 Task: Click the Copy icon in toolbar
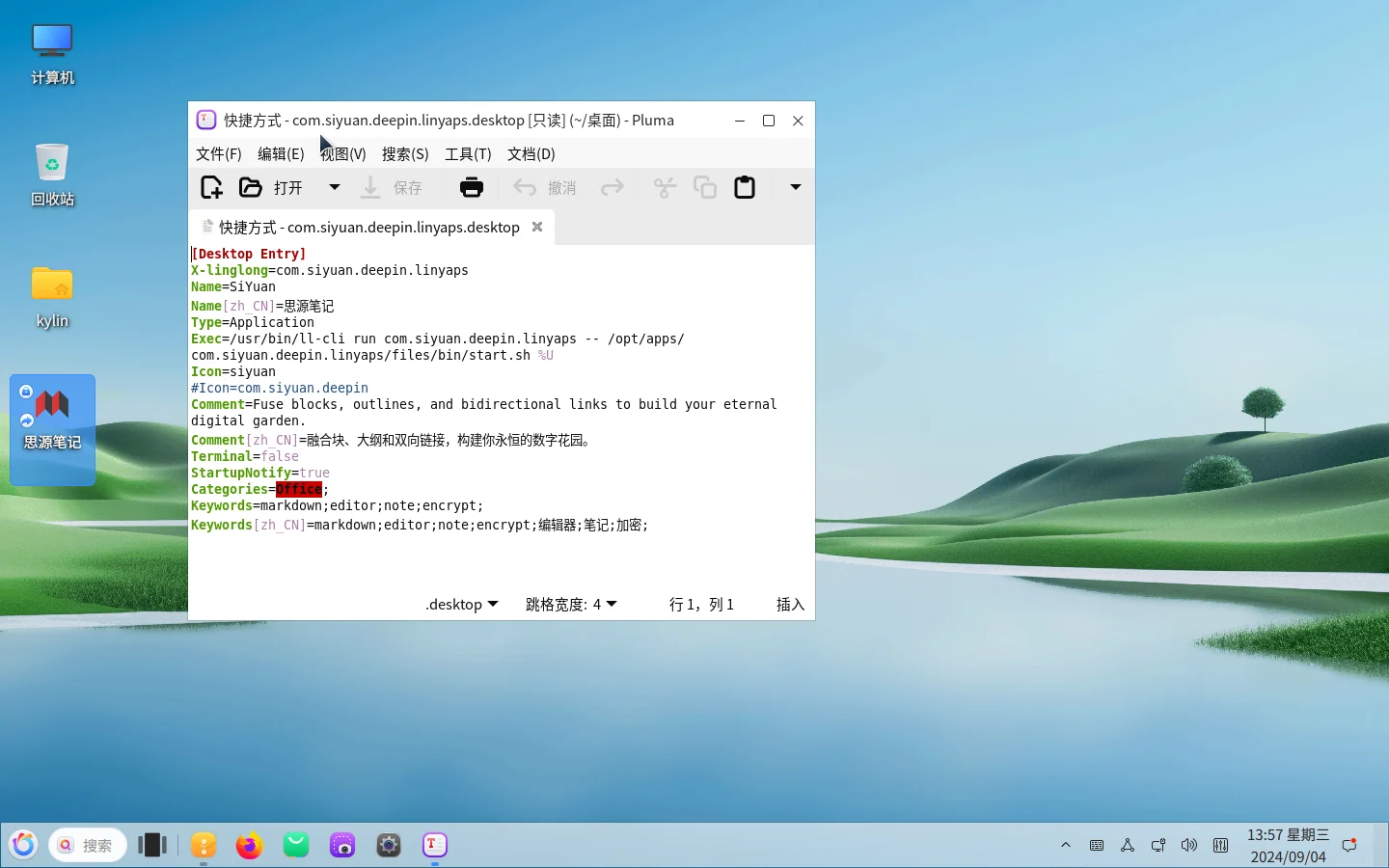tap(705, 187)
